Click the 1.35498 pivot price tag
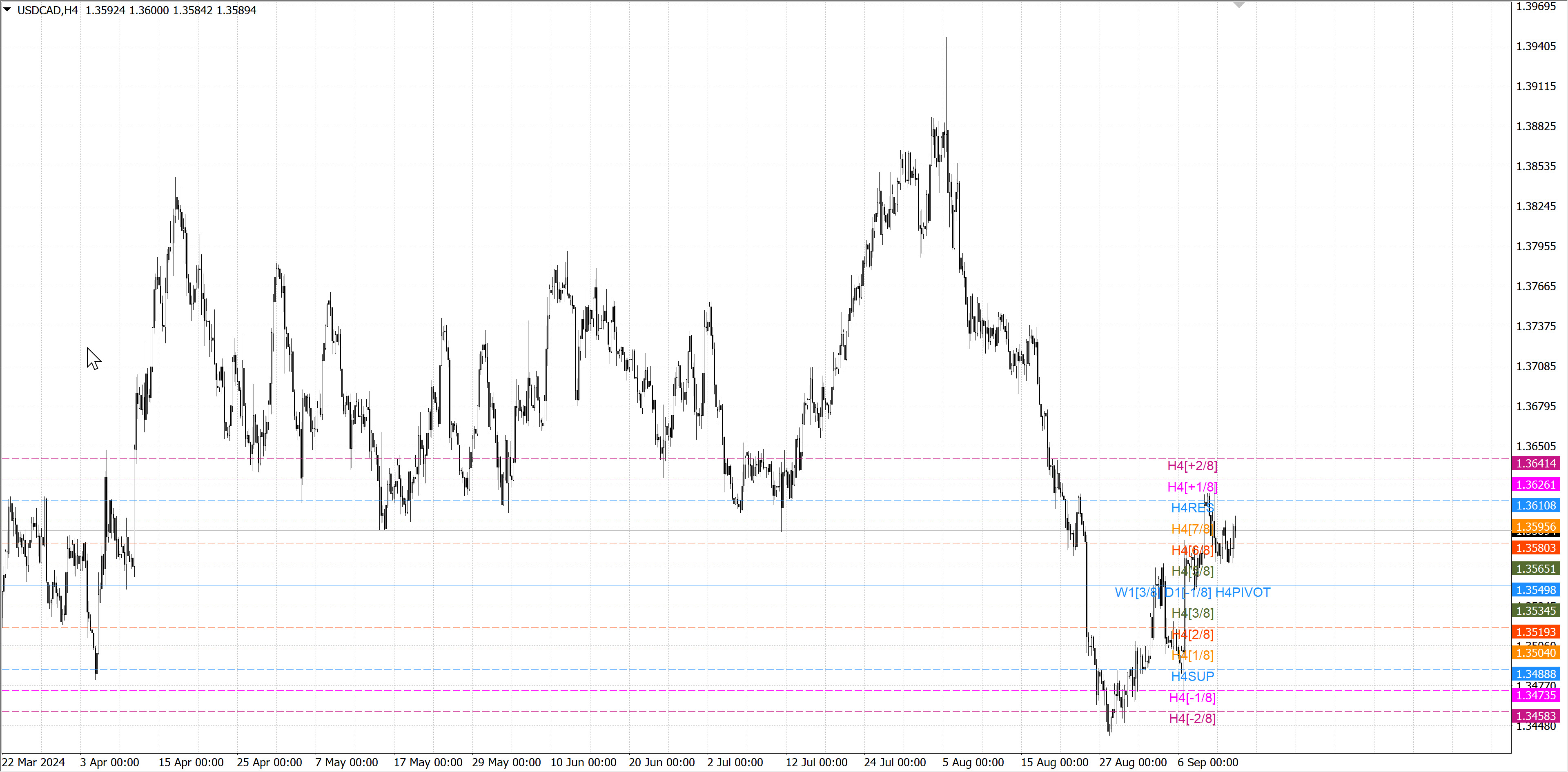Screen dimensions: 1568x772 click(1535, 590)
